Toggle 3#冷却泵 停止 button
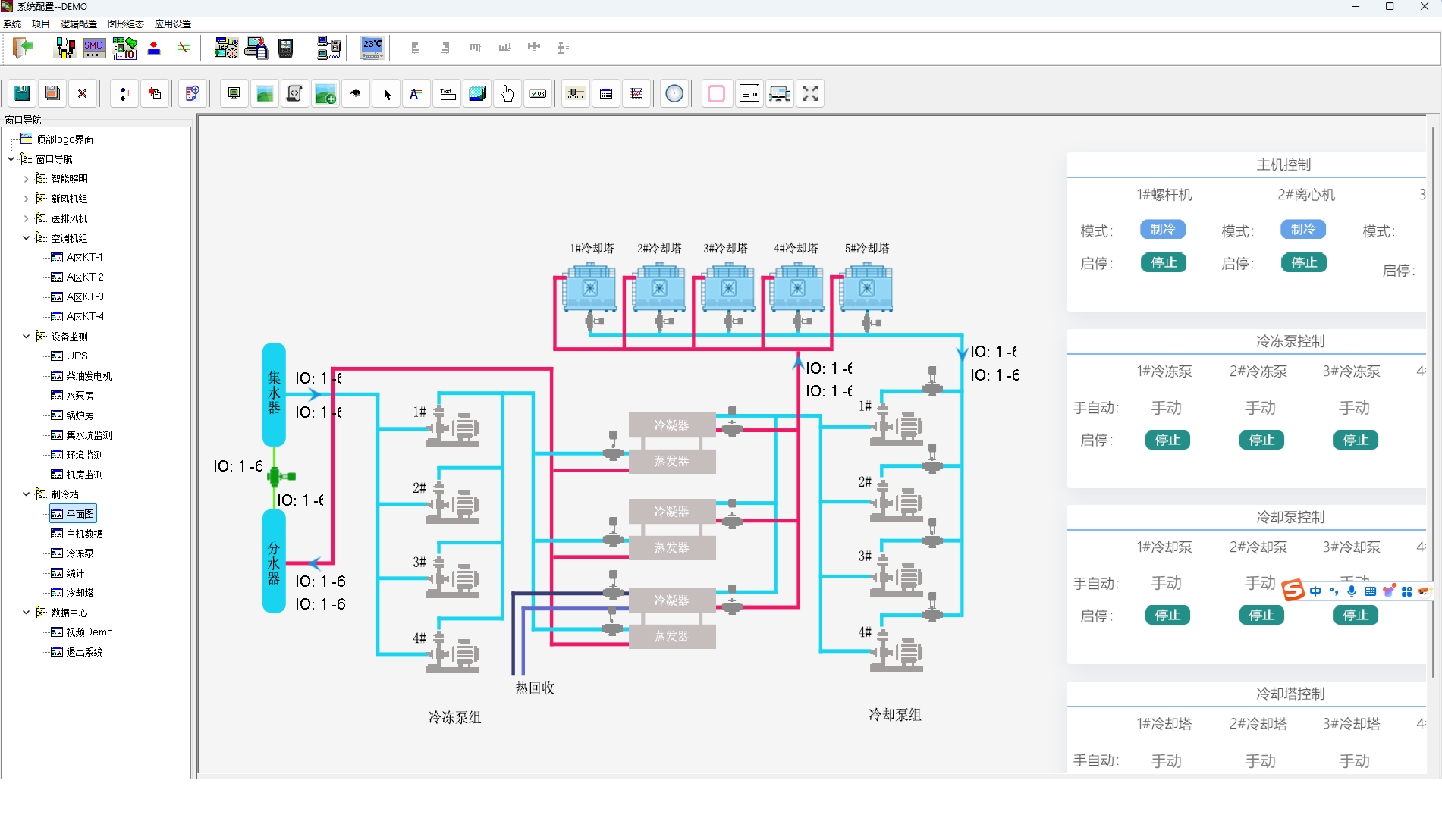This screenshot has height=840, width=1442. tap(1355, 615)
